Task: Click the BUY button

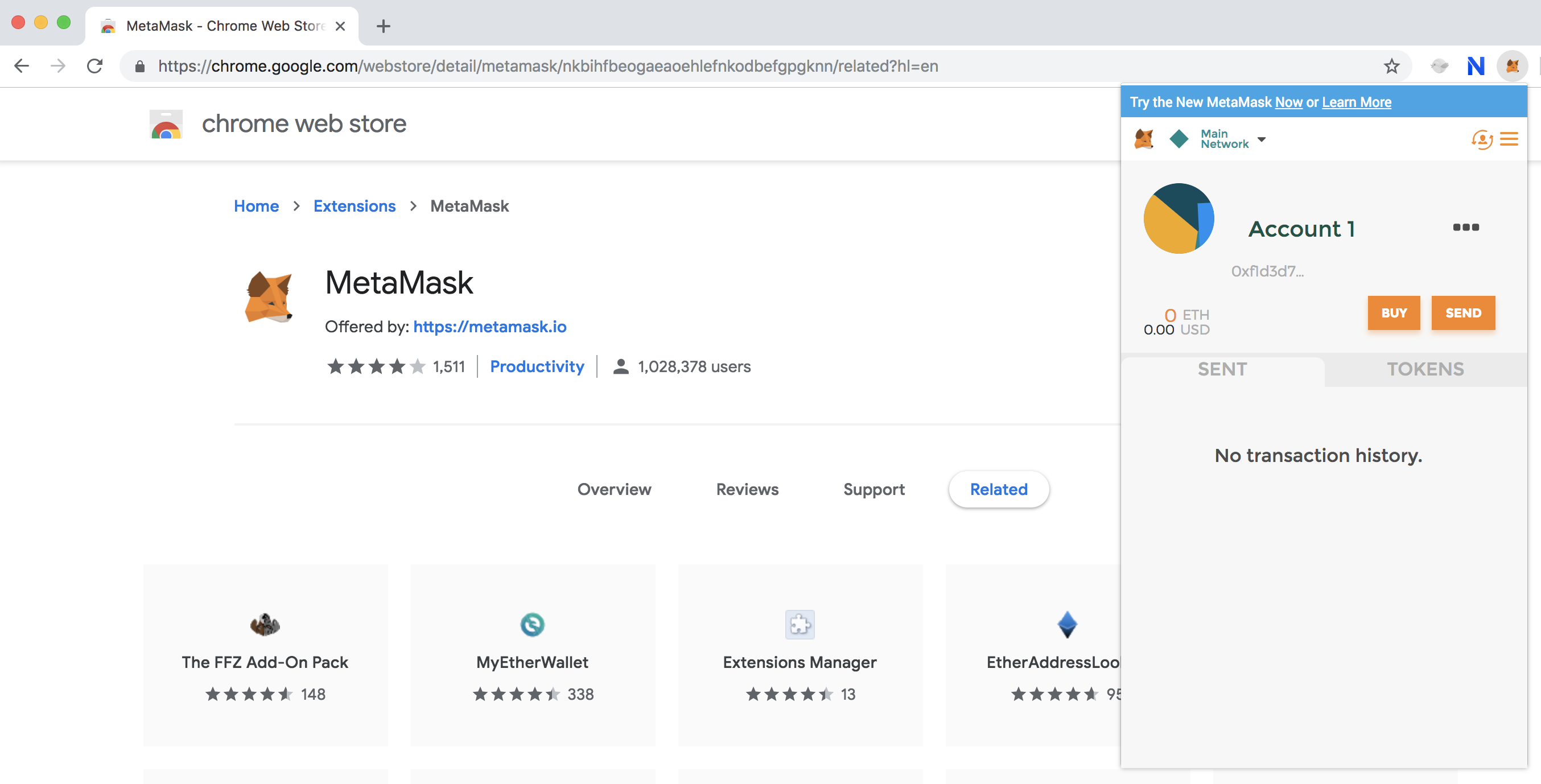Action: pyautogui.click(x=1394, y=313)
